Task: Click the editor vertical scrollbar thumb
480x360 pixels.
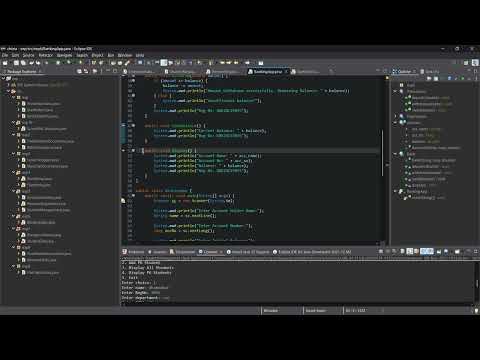Action: pyautogui.click(x=383, y=153)
